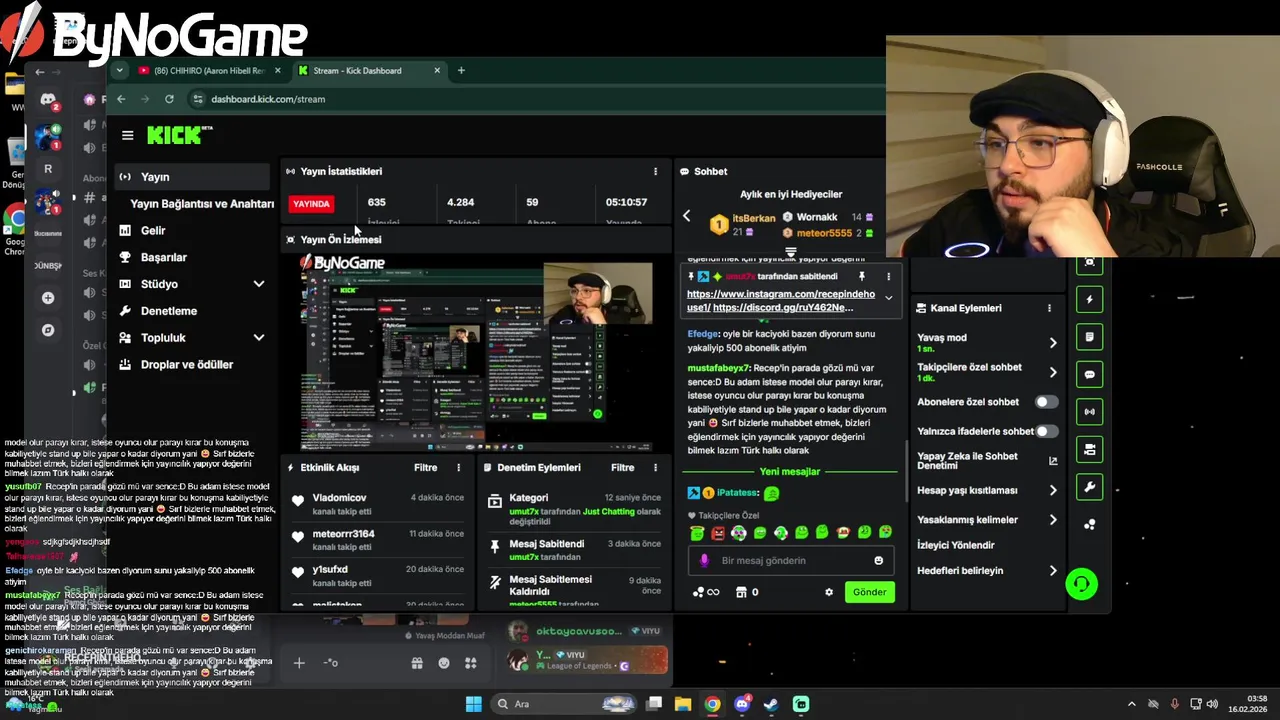
Task: Open the emoji picker in chat input
Action: point(879,561)
